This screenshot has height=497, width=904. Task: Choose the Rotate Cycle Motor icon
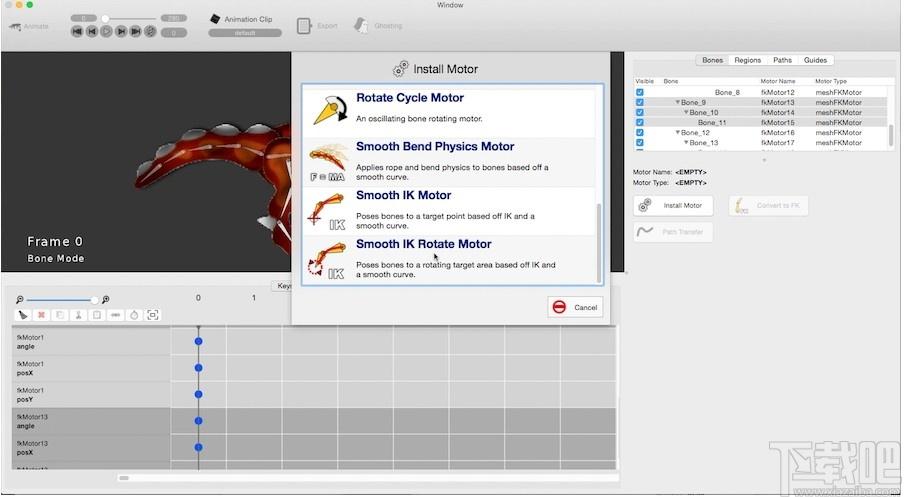[330, 110]
